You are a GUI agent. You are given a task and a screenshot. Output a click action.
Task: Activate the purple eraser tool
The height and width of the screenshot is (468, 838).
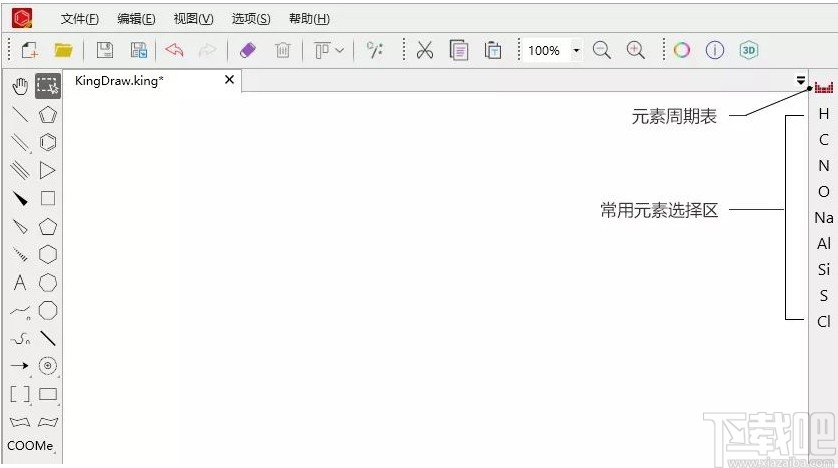tap(247, 50)
